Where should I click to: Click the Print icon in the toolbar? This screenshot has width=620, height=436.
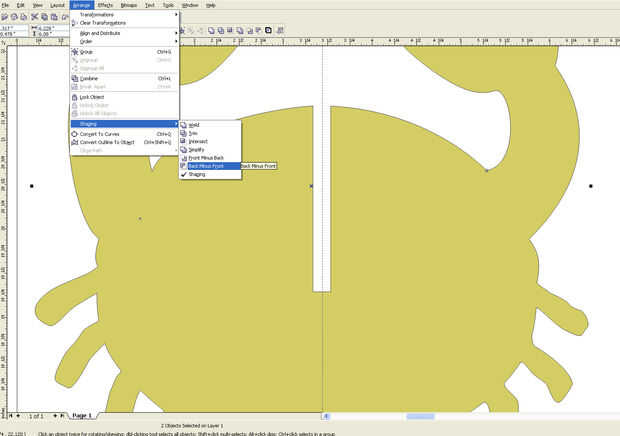tap(24, 17)
